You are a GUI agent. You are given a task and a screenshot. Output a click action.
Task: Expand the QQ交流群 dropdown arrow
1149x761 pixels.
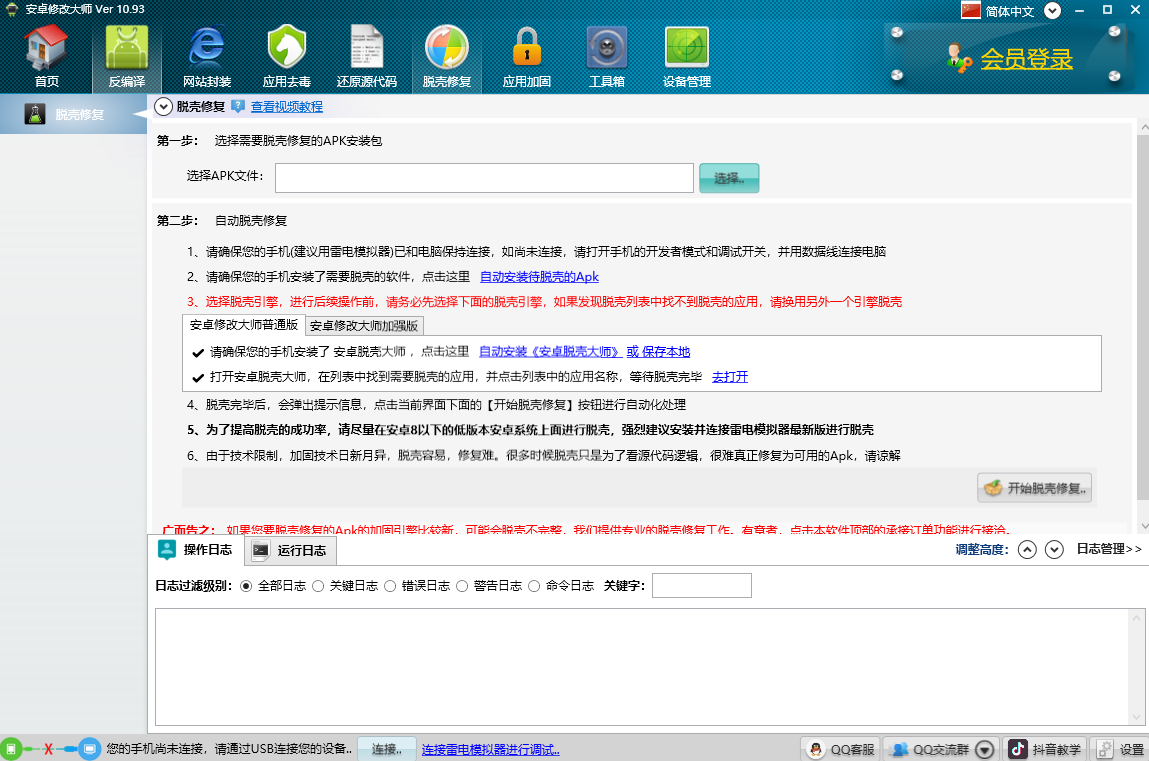point(985,749)
